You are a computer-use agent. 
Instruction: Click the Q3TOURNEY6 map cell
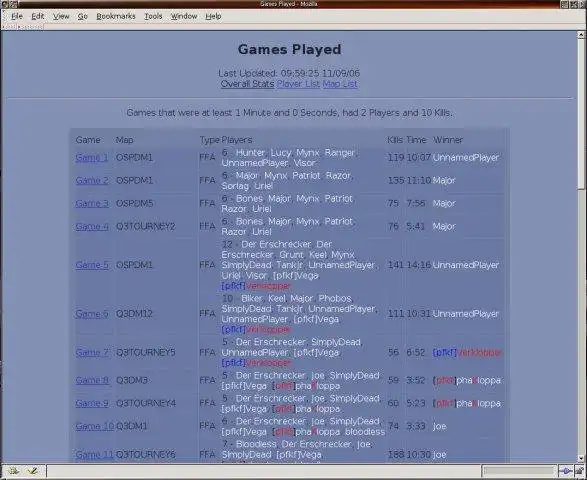pos(146,455)
